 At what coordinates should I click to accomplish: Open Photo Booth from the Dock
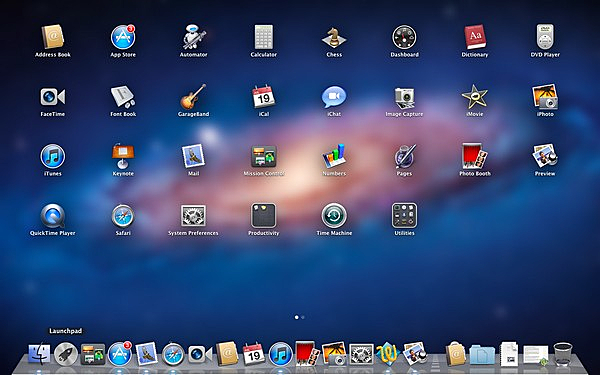tap(308, 354)
